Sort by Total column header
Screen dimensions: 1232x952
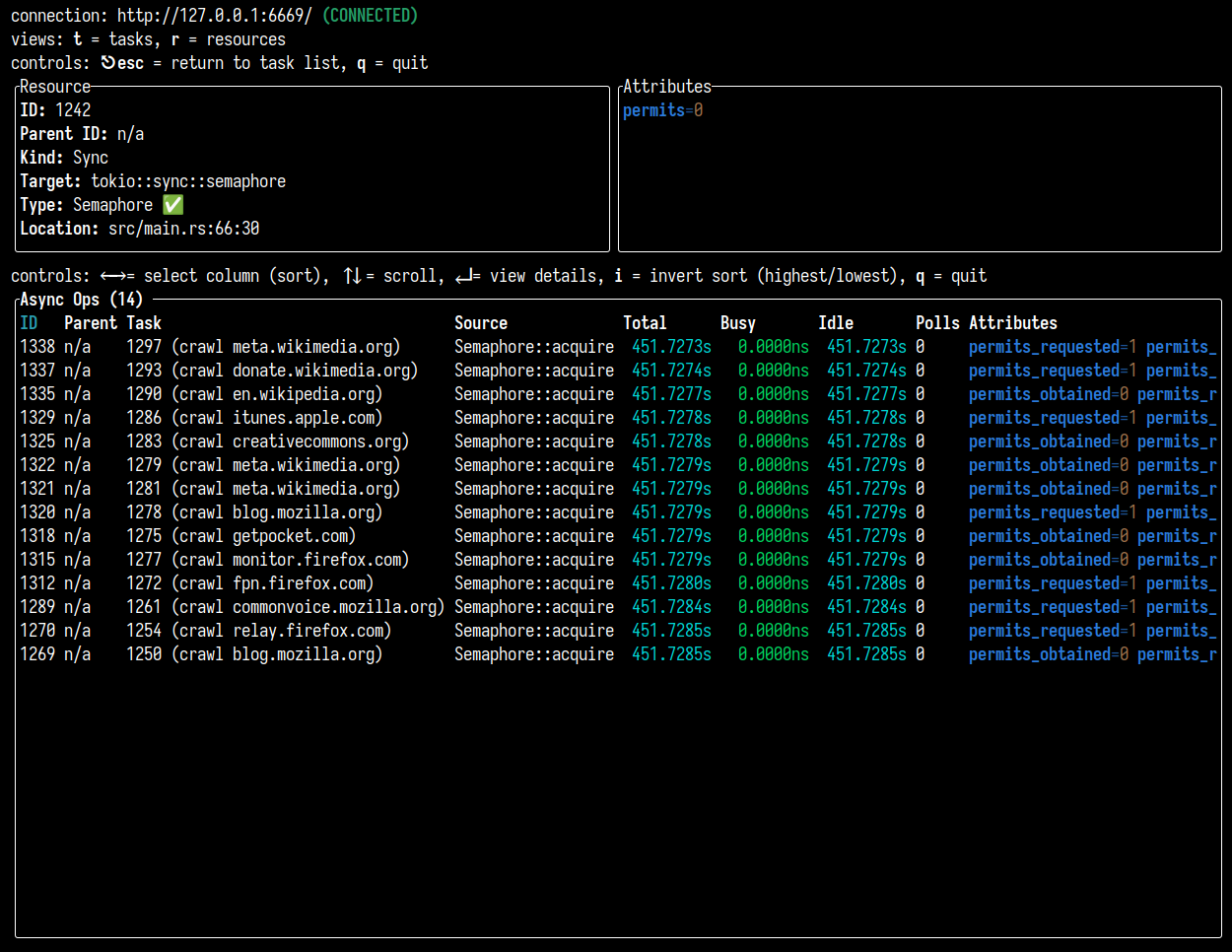tap(645, 323)
